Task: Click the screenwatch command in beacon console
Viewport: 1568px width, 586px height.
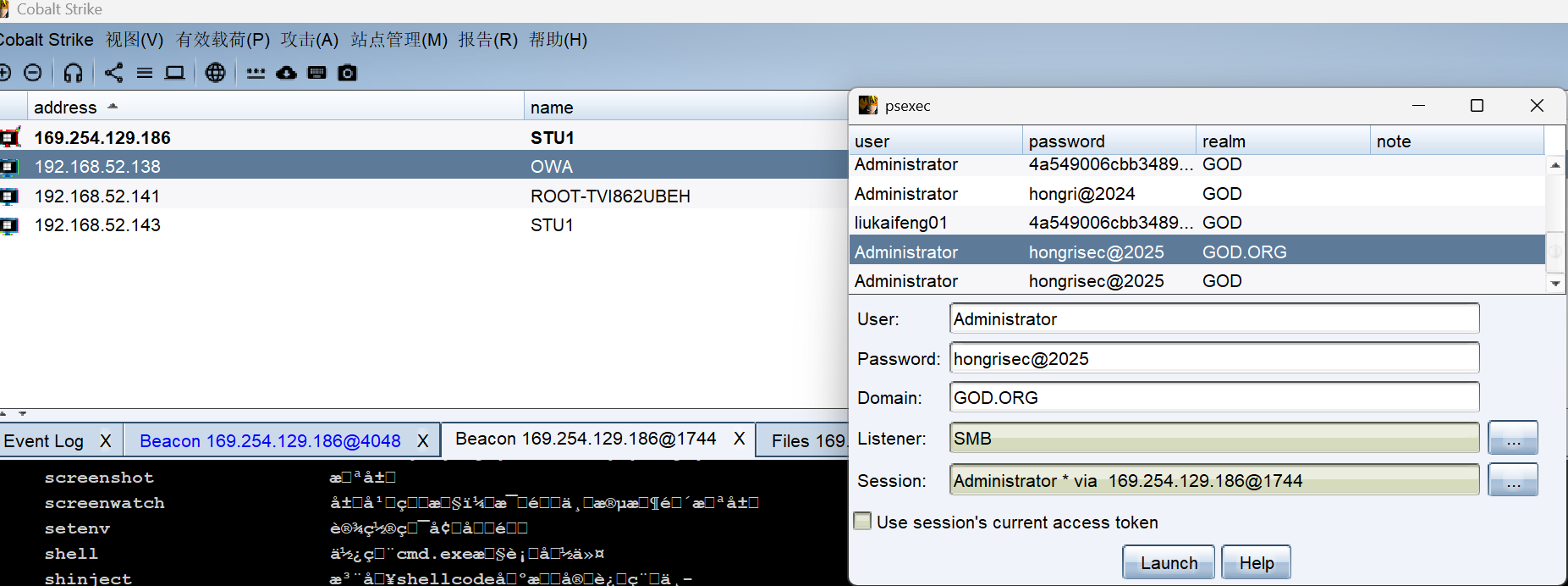Action: pyautogui.click(x=104, y=503)
